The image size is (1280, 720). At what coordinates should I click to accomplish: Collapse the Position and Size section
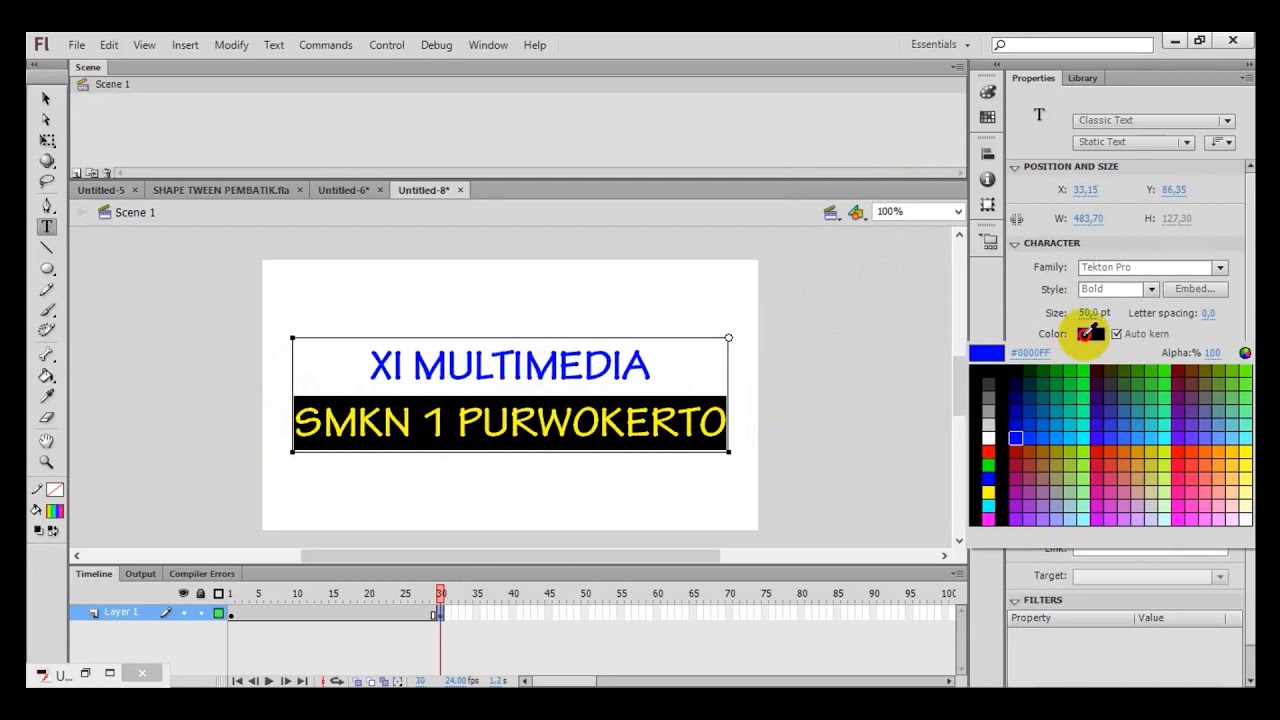(1014, 167)
